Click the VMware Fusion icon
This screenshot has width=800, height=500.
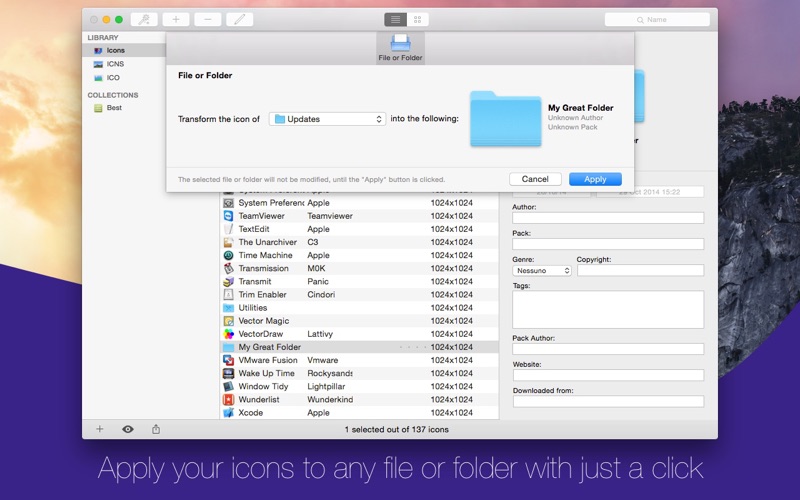(x=229, y=360)
